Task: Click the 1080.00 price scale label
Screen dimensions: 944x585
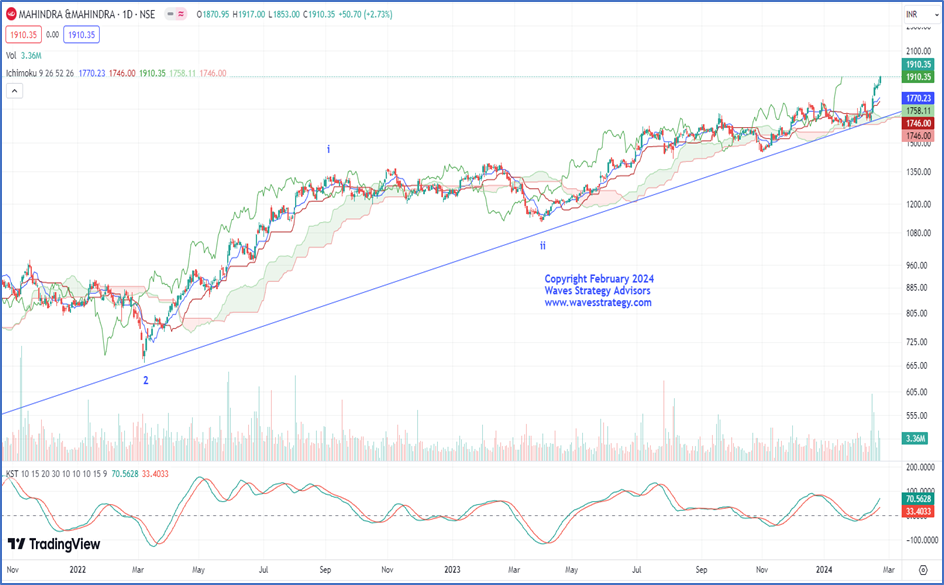Action: 918,233
